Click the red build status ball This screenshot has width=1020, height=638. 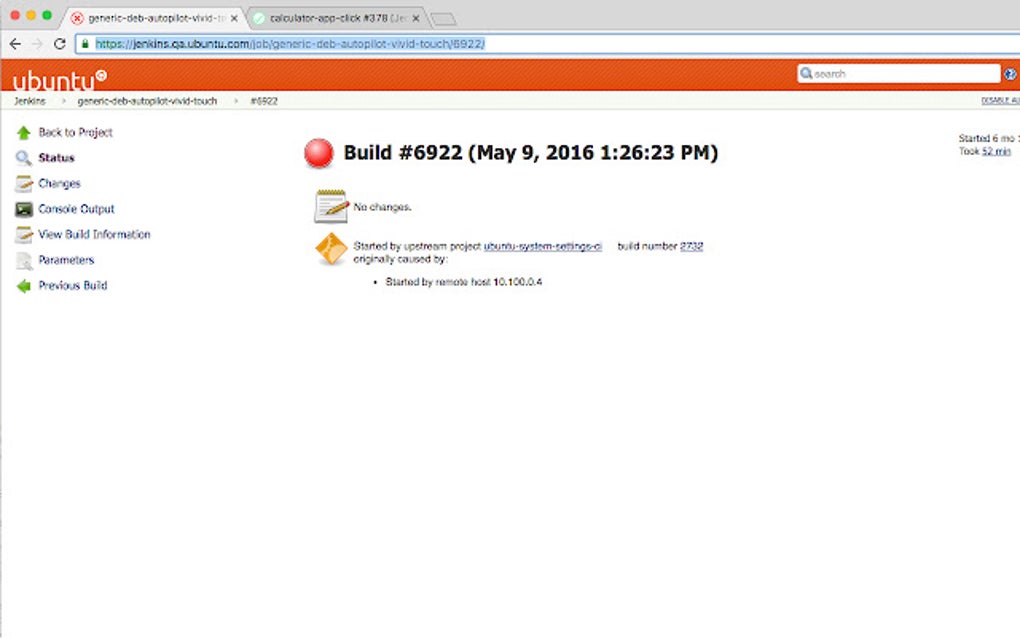click(319, 152)
